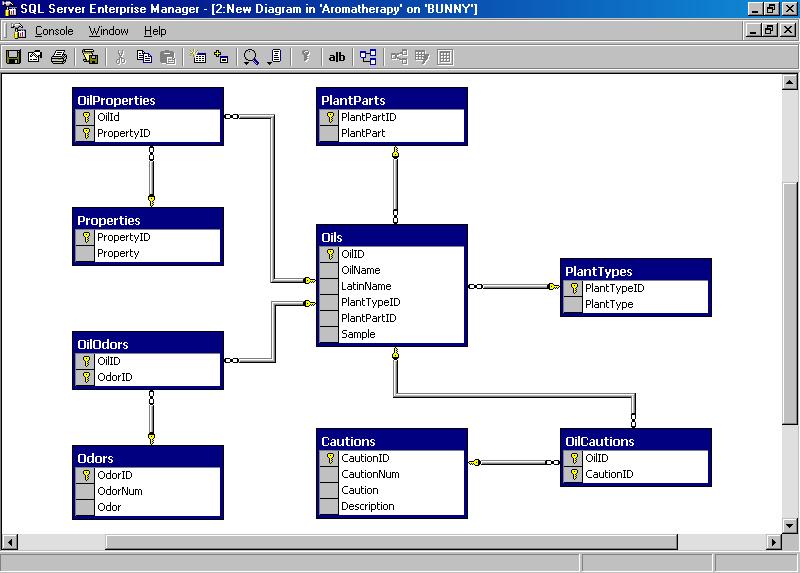800x573 pixels.
Task: Click the key icon beside OilID in Oils
Action: [x=329, y=254]
